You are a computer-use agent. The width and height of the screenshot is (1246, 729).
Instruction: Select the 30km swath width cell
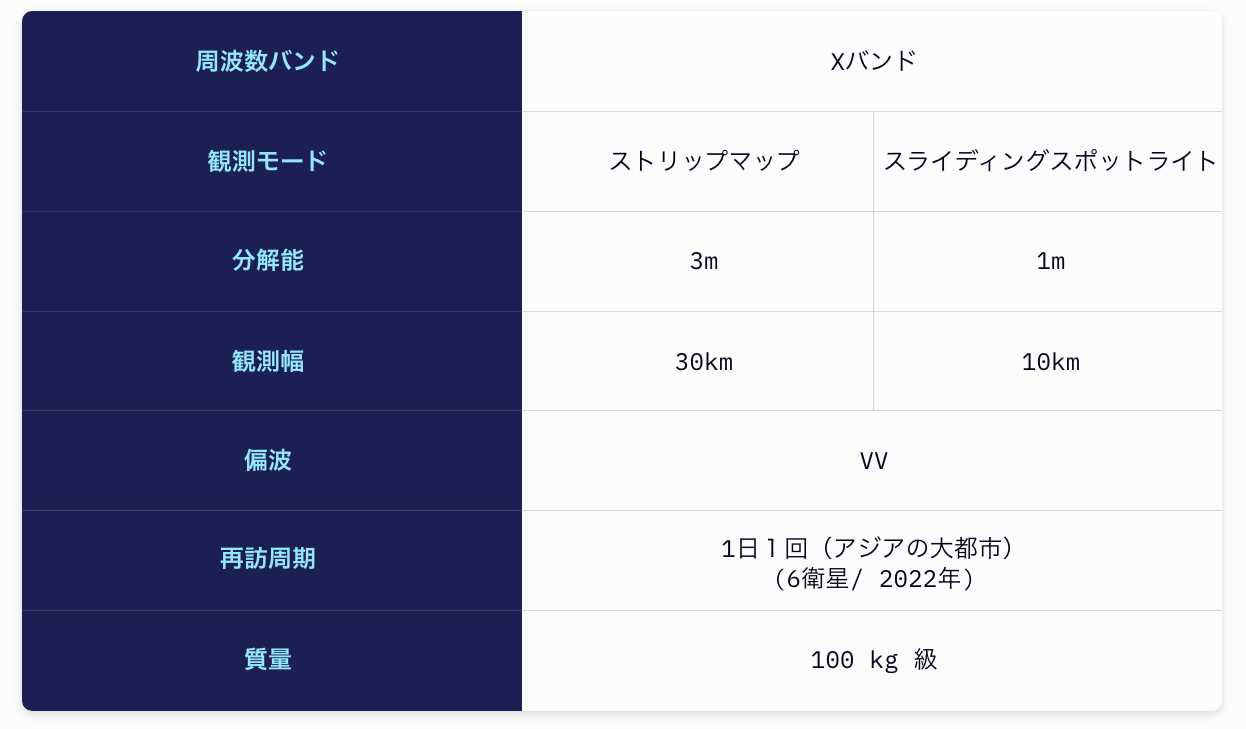(697, 361)
